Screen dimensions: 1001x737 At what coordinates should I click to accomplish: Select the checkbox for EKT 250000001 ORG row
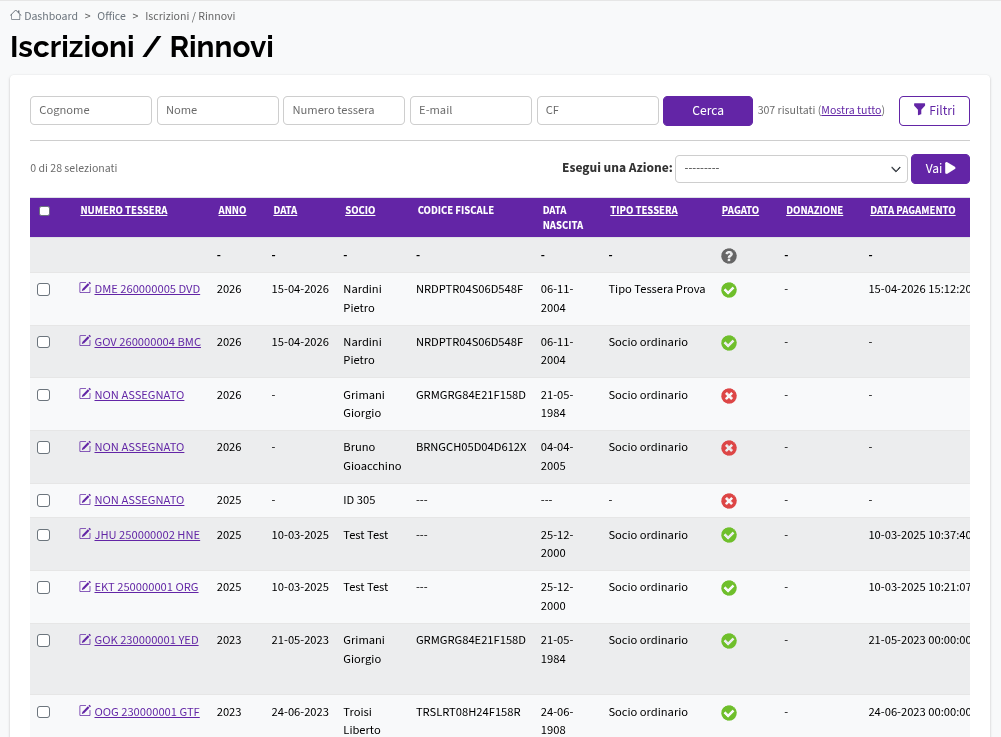(x=43, y=588)
